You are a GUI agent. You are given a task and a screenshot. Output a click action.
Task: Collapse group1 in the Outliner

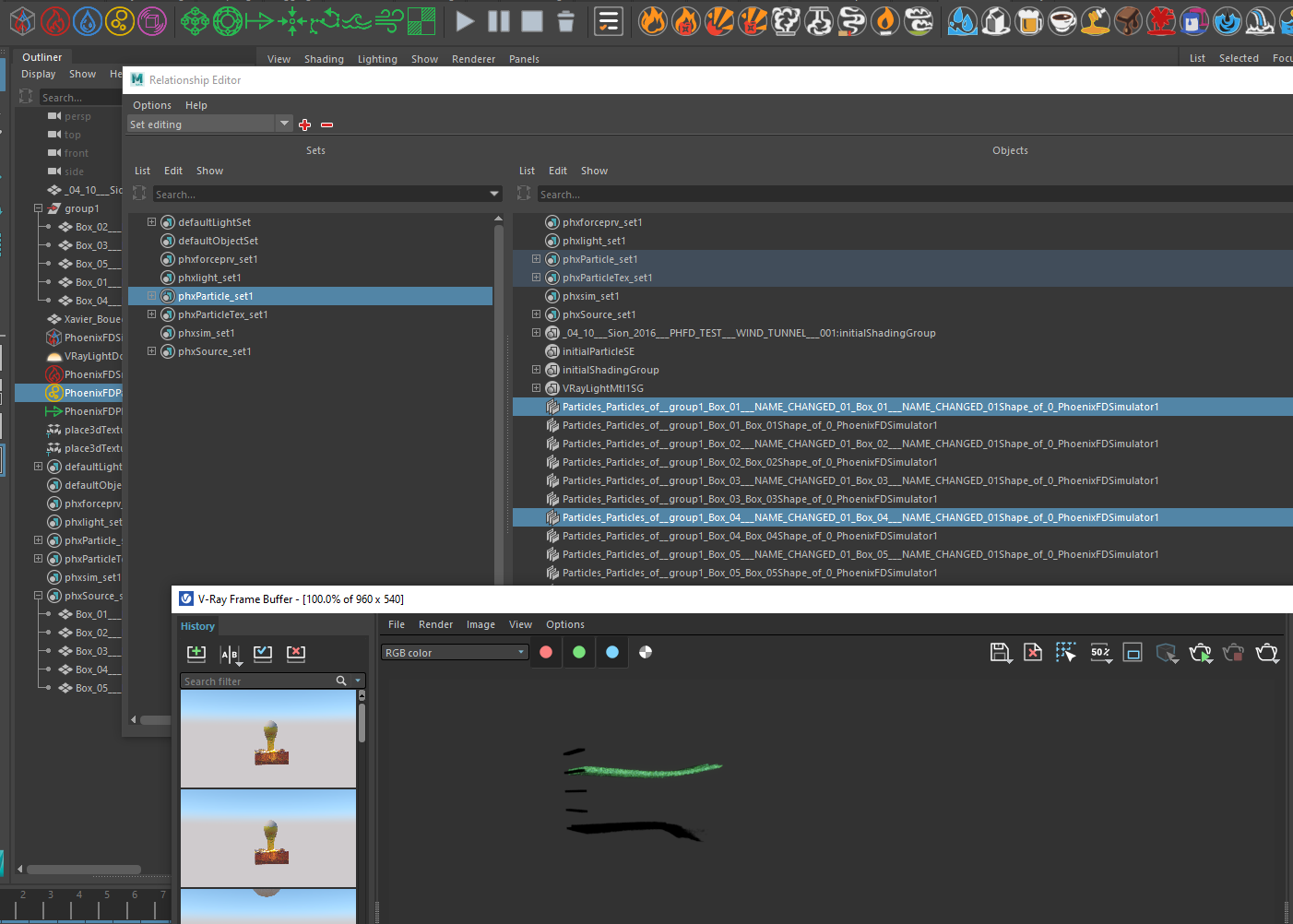pos(39,208)
